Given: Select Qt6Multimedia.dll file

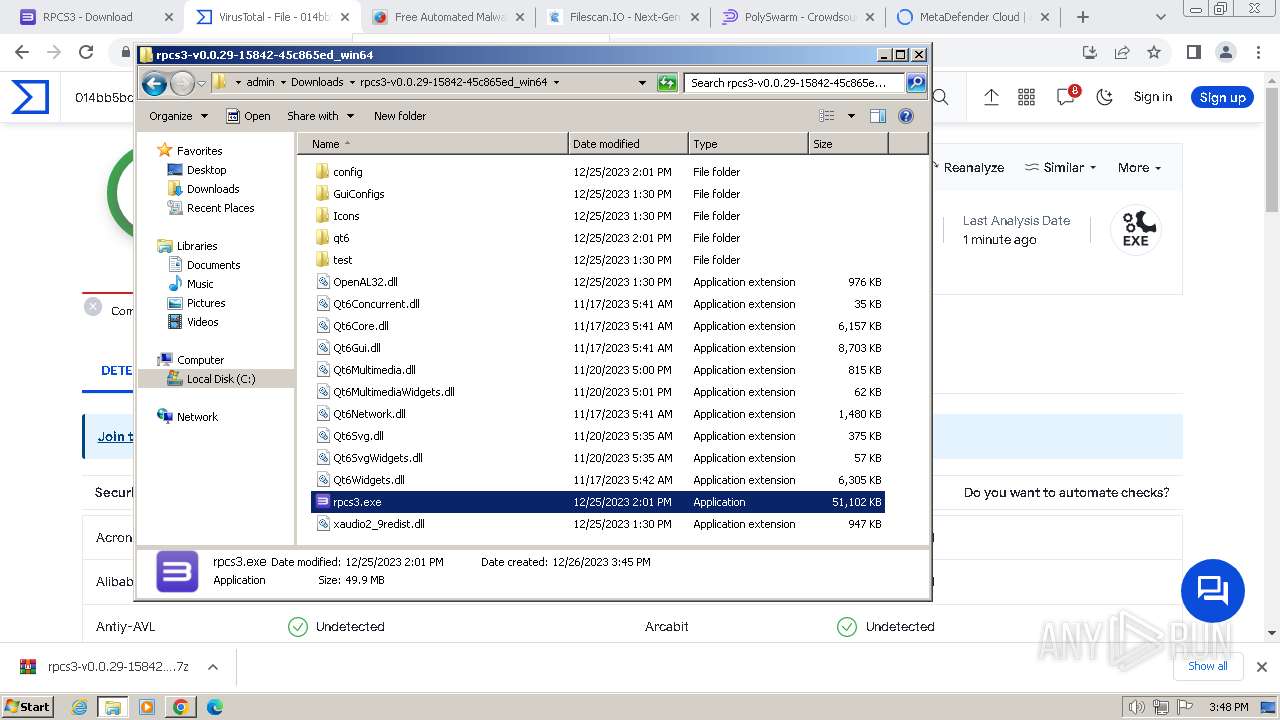Looking at the screenshot, I should point(374,370).
